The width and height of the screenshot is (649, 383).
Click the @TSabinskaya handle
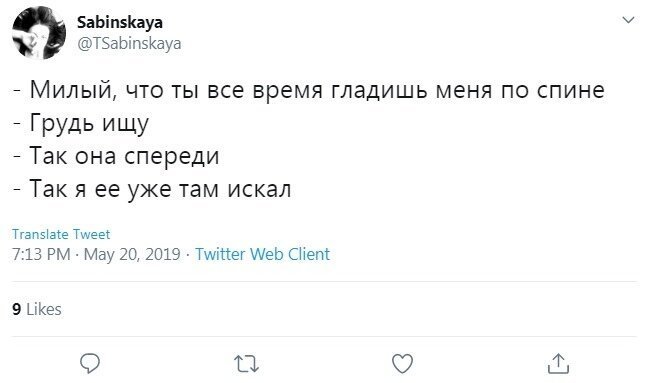click(x=129, y=43)
